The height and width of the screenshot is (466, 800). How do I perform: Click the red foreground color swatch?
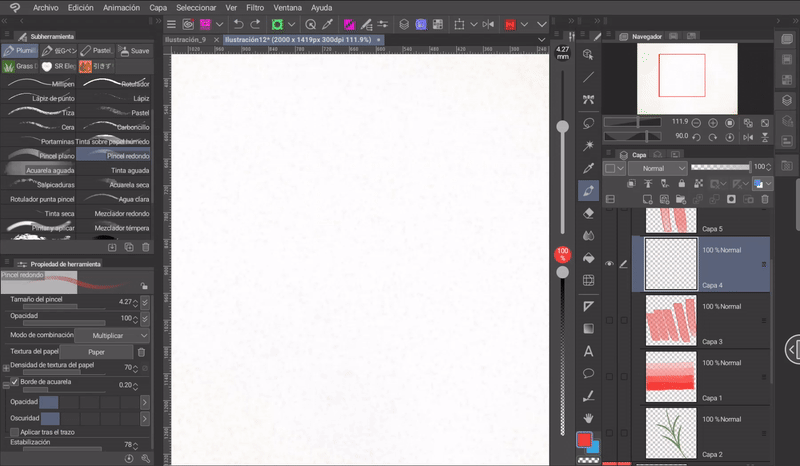point(584,439)
